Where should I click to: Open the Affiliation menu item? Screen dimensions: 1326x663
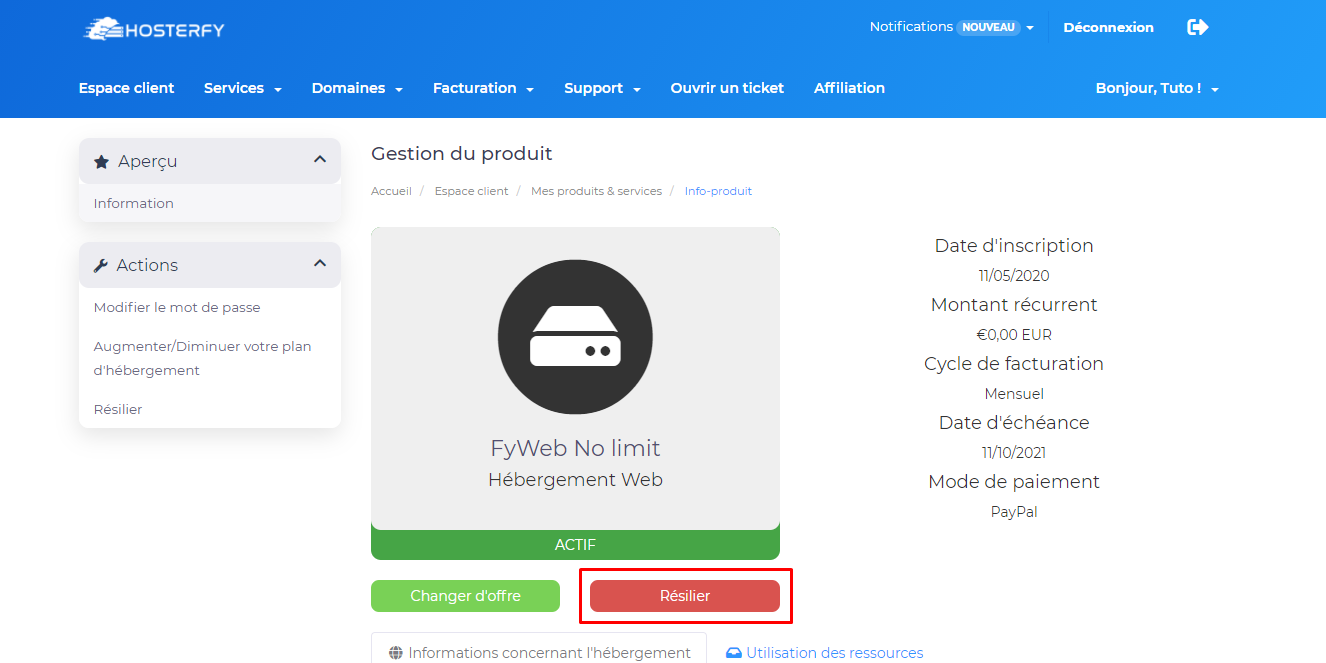pos(849,88)
